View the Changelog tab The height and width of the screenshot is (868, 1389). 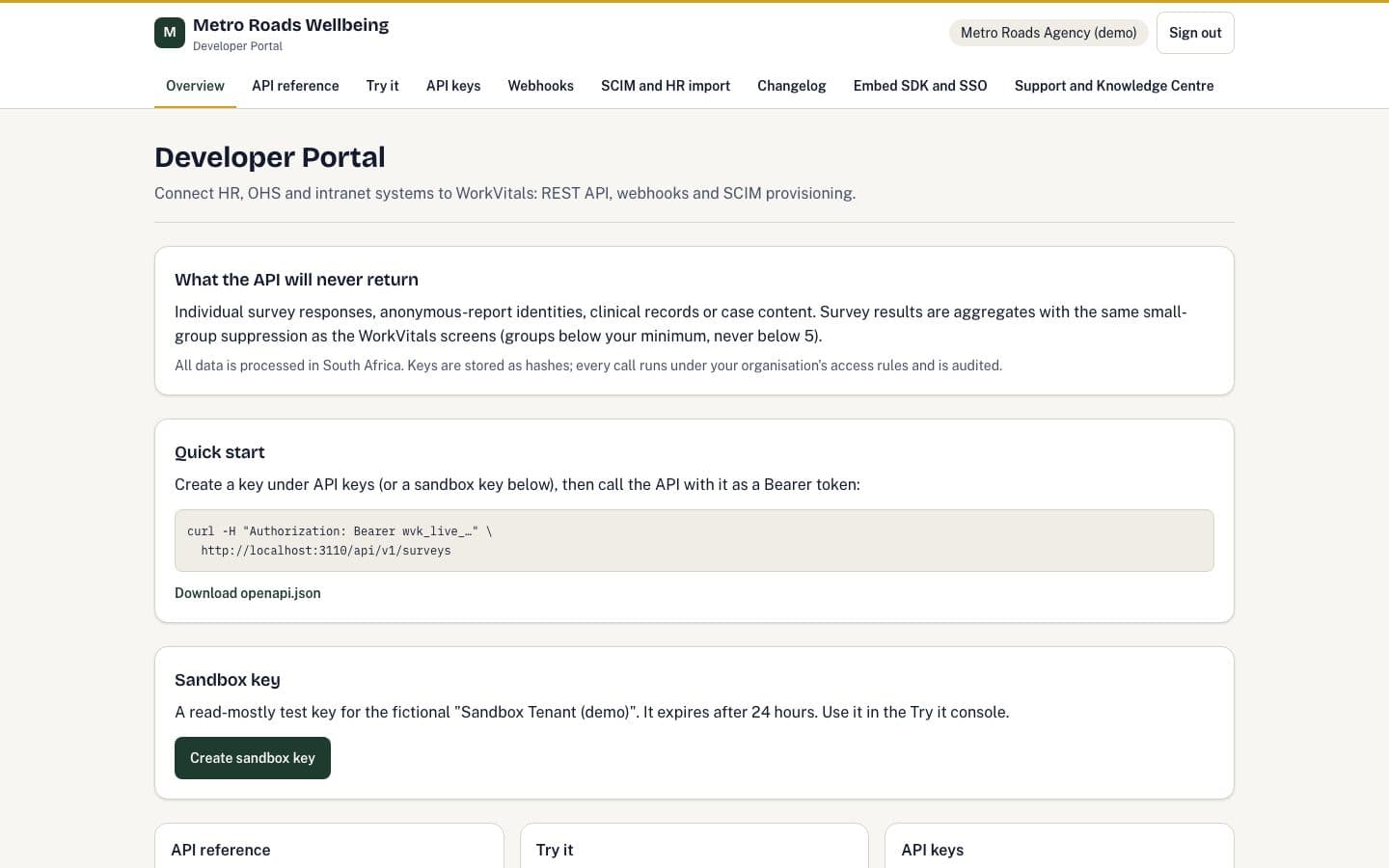point(791,86)
